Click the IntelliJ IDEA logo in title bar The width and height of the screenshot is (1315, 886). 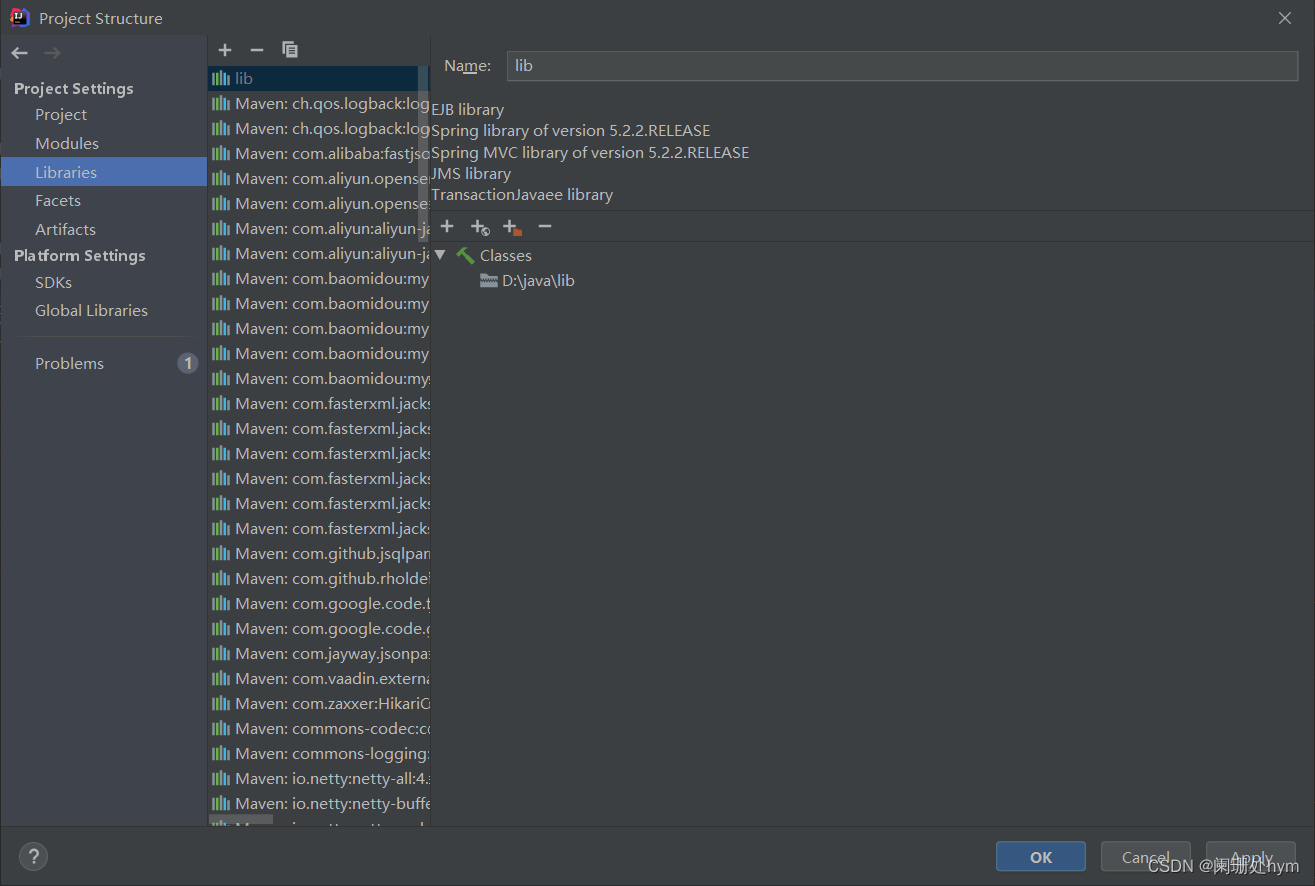[x=20, y=18]
